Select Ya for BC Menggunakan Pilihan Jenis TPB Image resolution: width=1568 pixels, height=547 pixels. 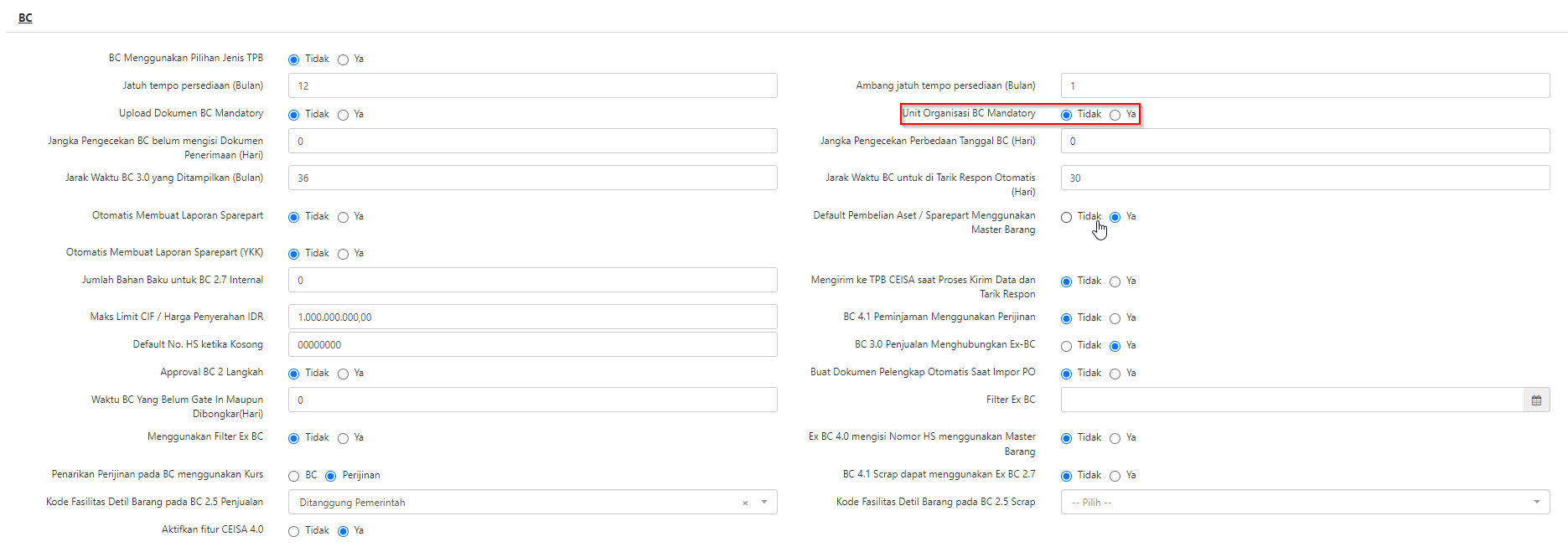coord(344,59)
